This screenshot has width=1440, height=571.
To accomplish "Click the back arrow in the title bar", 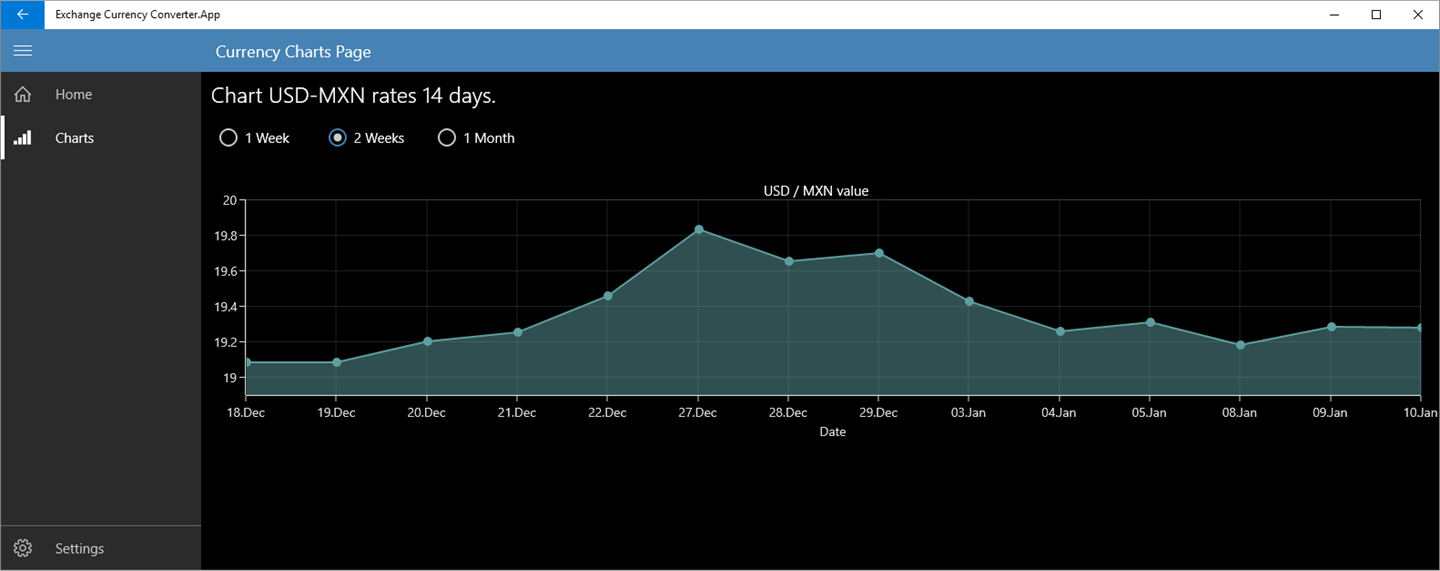I will [x=22, y=14].
